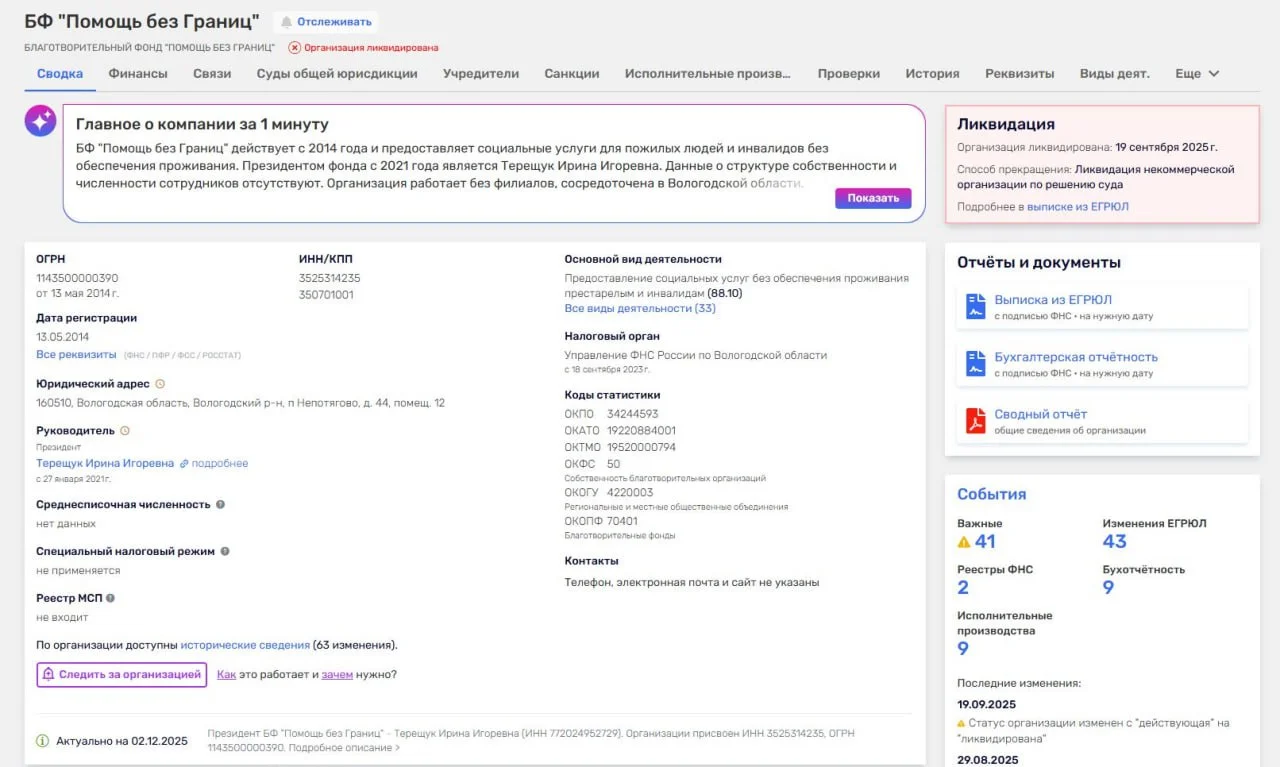Click the event date 19.09.2025
This screenshot has height=767, width=1280.
[x=989, y=704]
